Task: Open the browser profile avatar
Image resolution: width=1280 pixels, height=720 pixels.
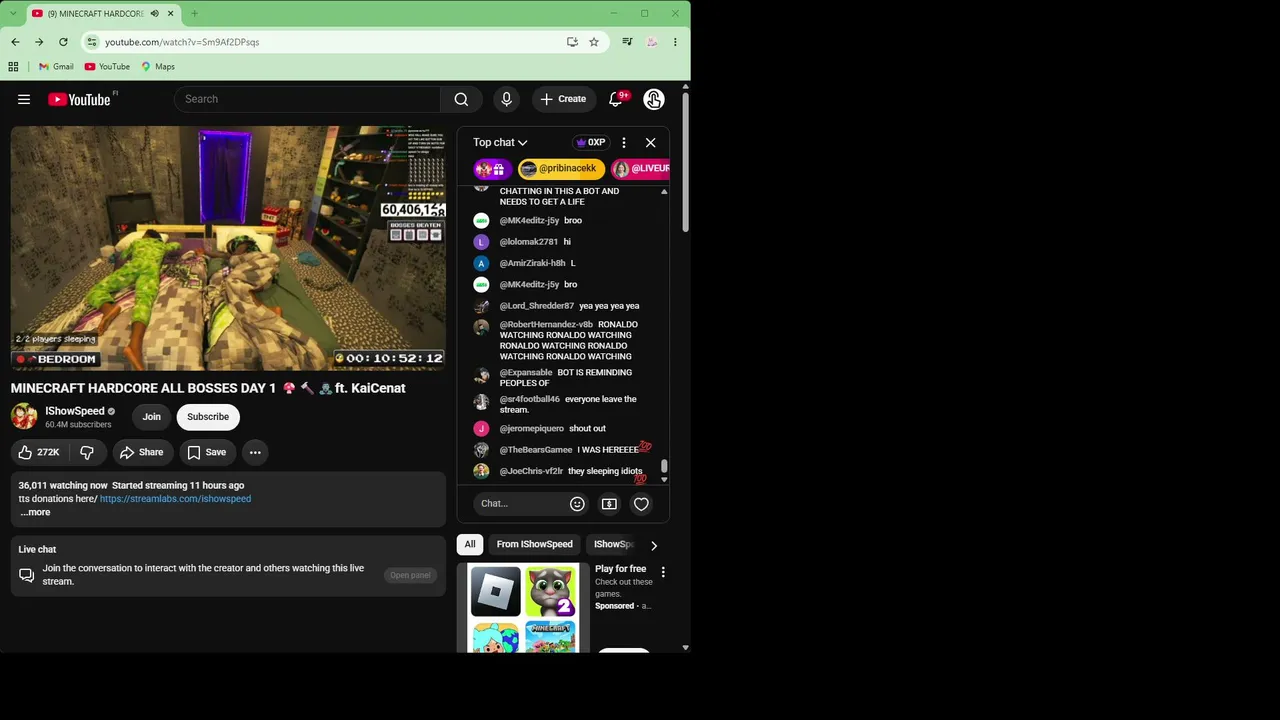Action: point(652,42)
